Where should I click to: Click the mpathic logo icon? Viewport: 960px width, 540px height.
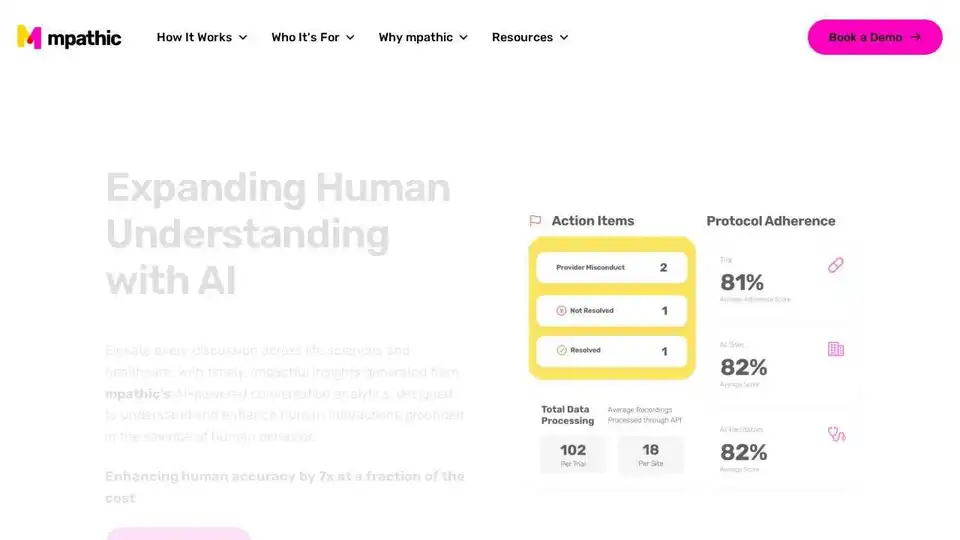29,37
